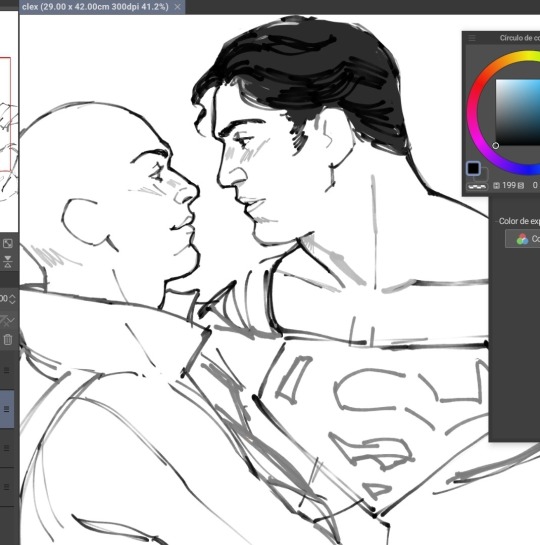This screenshot has height=545, width=540.
Task: Choose the transparent color swatch
Action: 477,187
